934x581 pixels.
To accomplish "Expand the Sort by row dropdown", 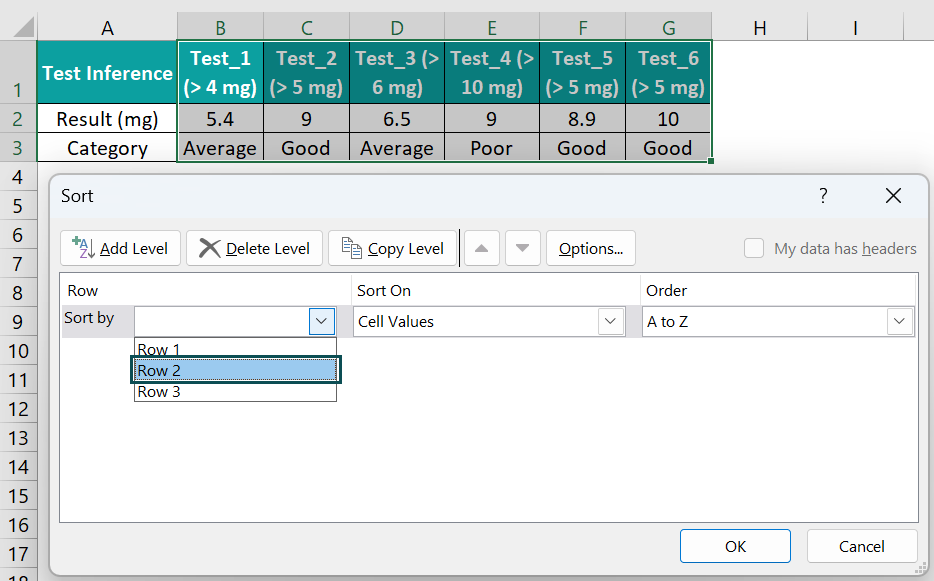I will 322,321.
